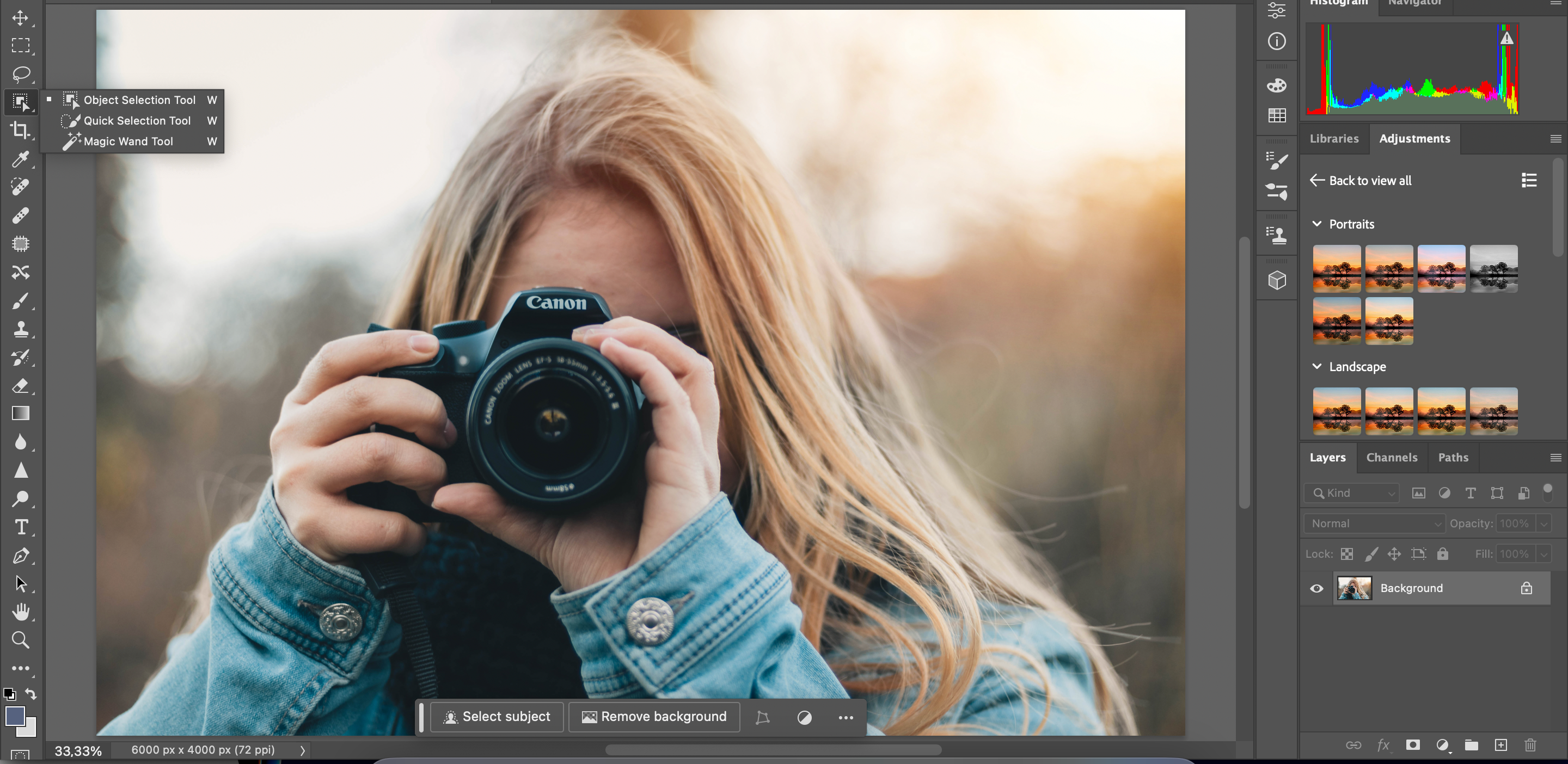Open the Libraries panel
Viewport: 1568px width, 764px height.
pos(1334,139)
